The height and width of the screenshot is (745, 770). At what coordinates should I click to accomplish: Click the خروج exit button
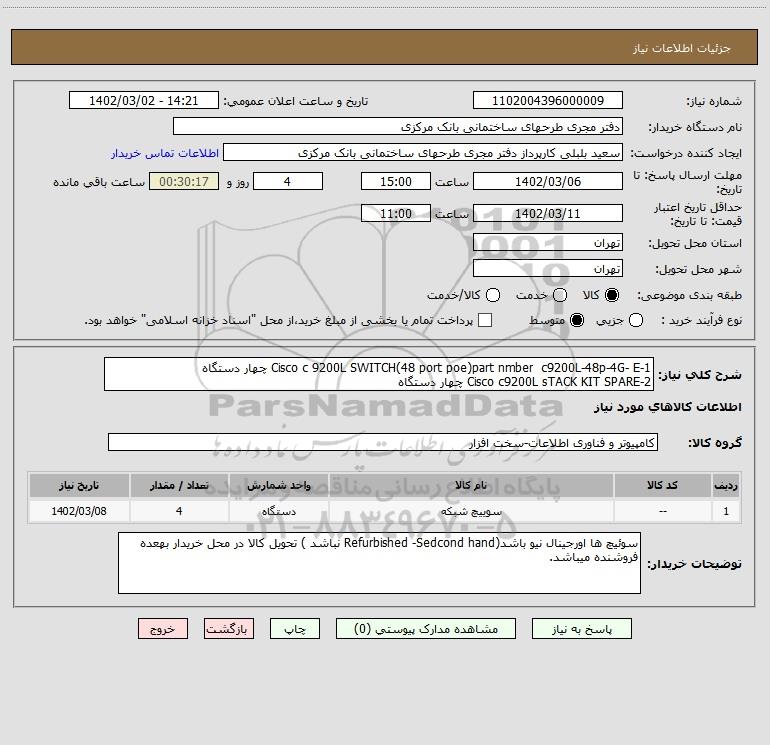[x=163, y=629]
